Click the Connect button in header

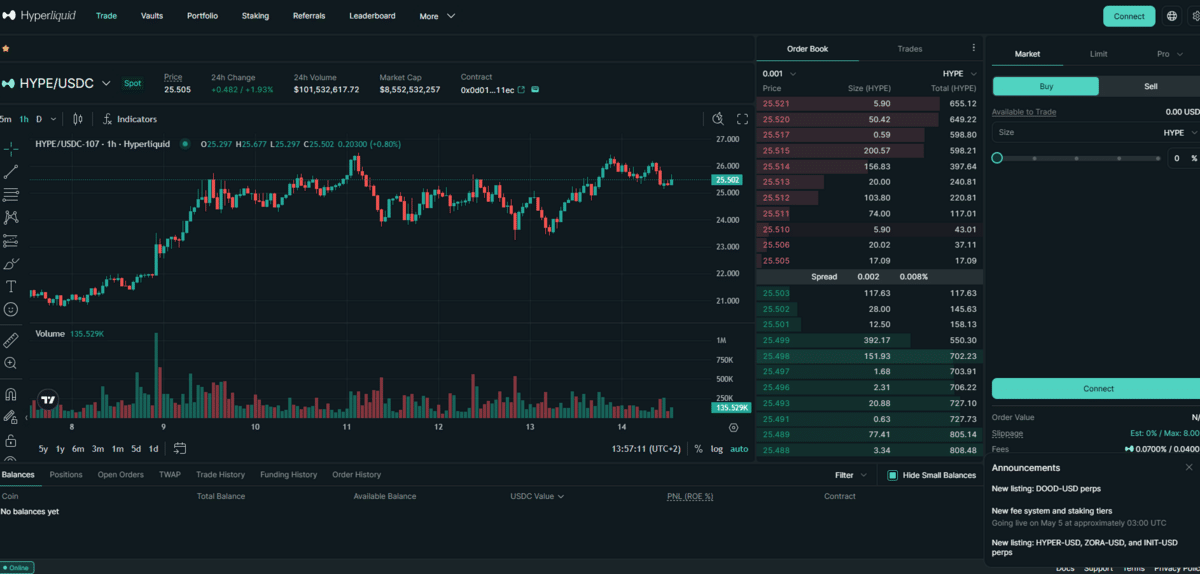(x=1128, y=16)
